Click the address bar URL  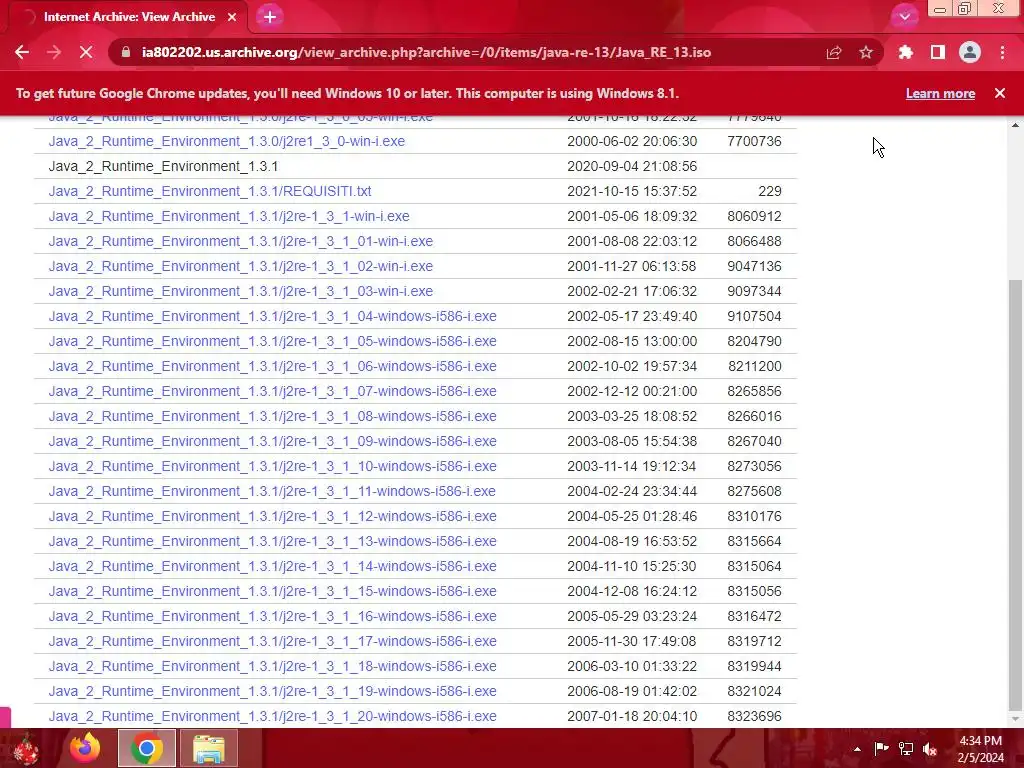coord(426,52)
